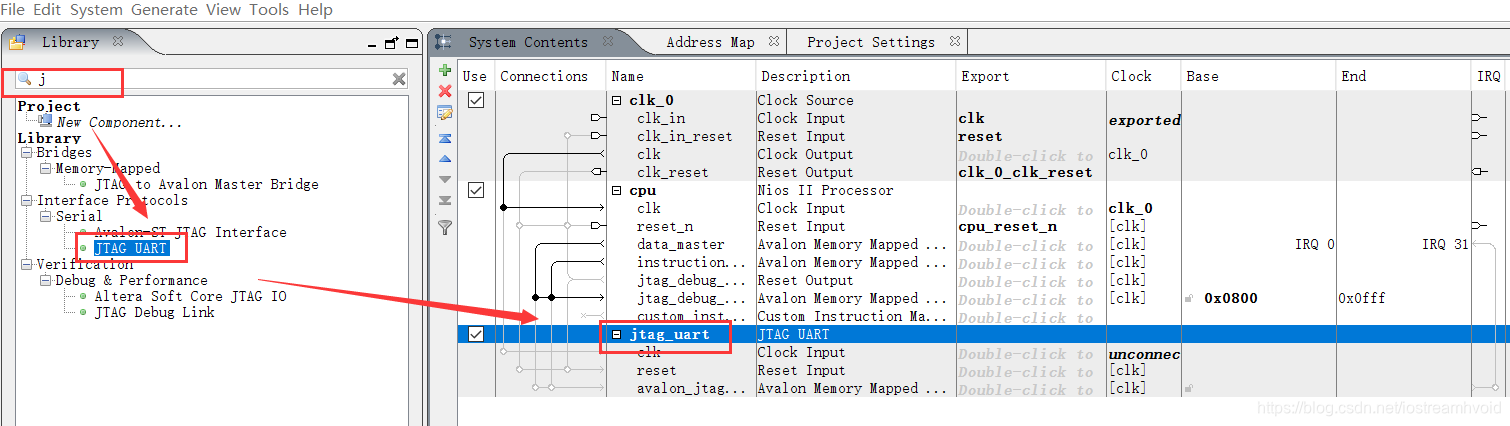Collapse the cpu component row
1510x426 pixels.
pos(616,190)
